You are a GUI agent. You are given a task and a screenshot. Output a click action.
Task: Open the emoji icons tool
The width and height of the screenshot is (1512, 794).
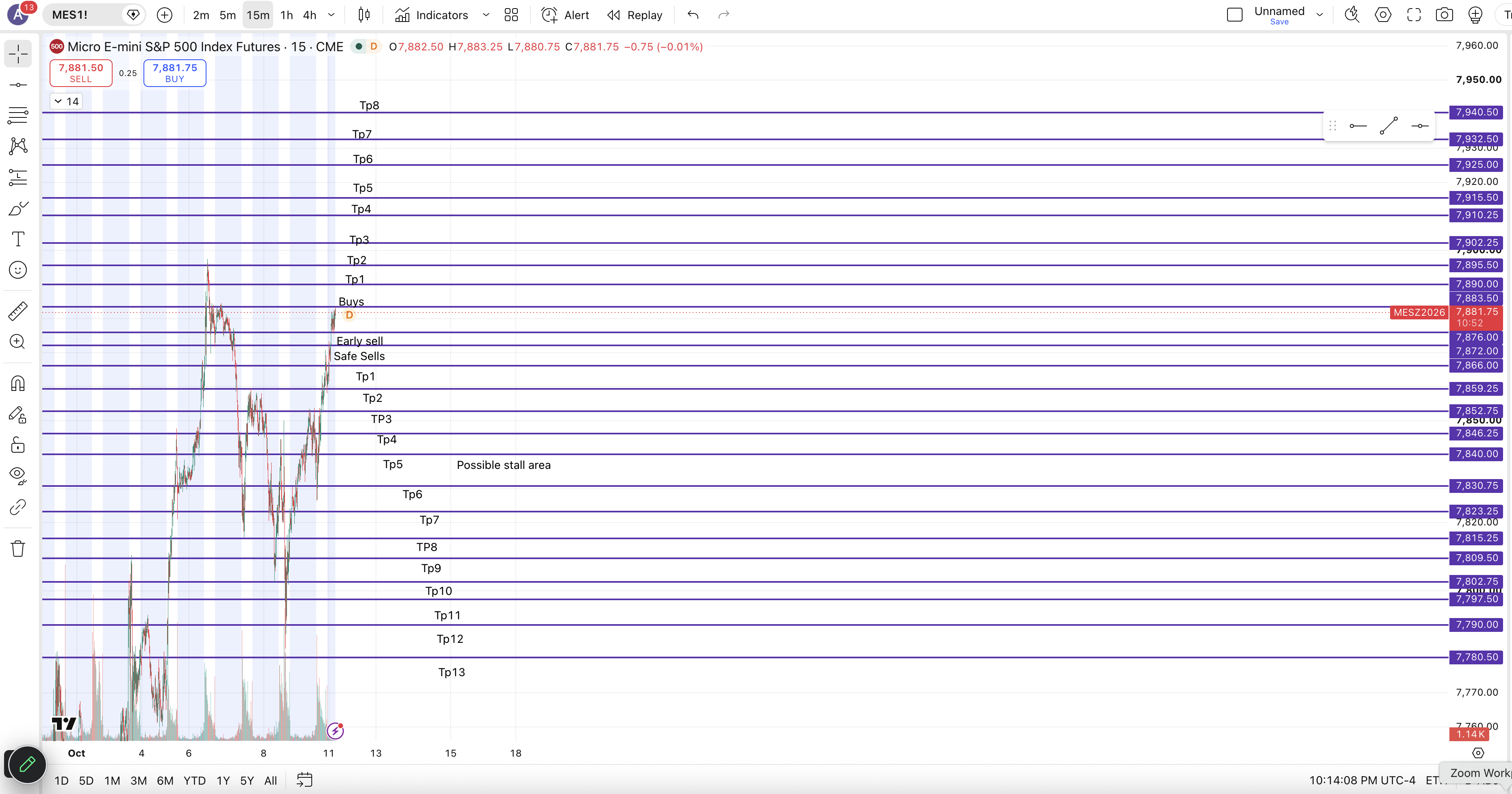coord(18,270)
